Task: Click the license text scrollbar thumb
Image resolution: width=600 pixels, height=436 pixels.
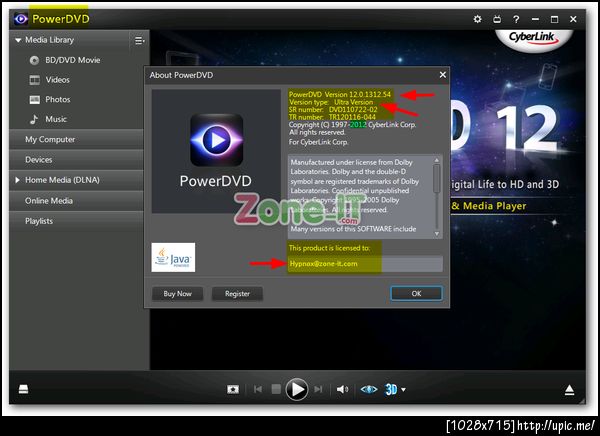Action: [x=437, y=178]
